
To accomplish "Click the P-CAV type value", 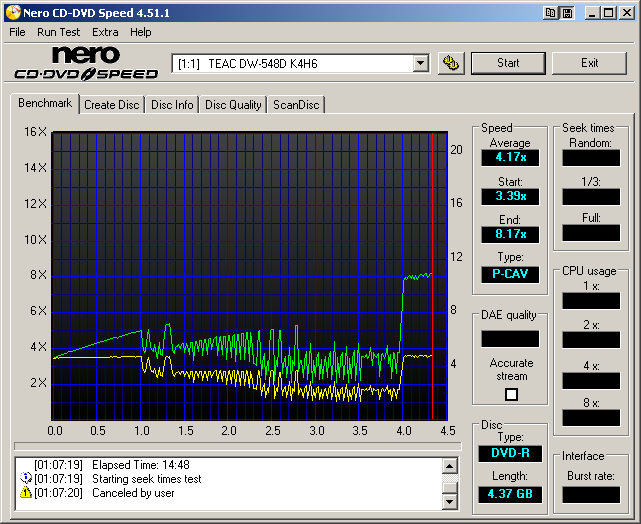I will pos(510,274).
